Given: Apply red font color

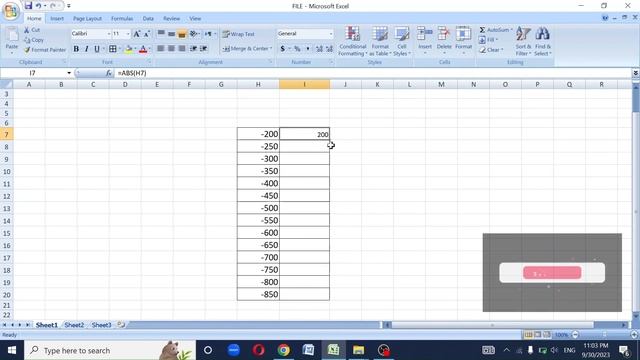Looking at the screenshot, I should pyautogui.click(x=143, y=49).
